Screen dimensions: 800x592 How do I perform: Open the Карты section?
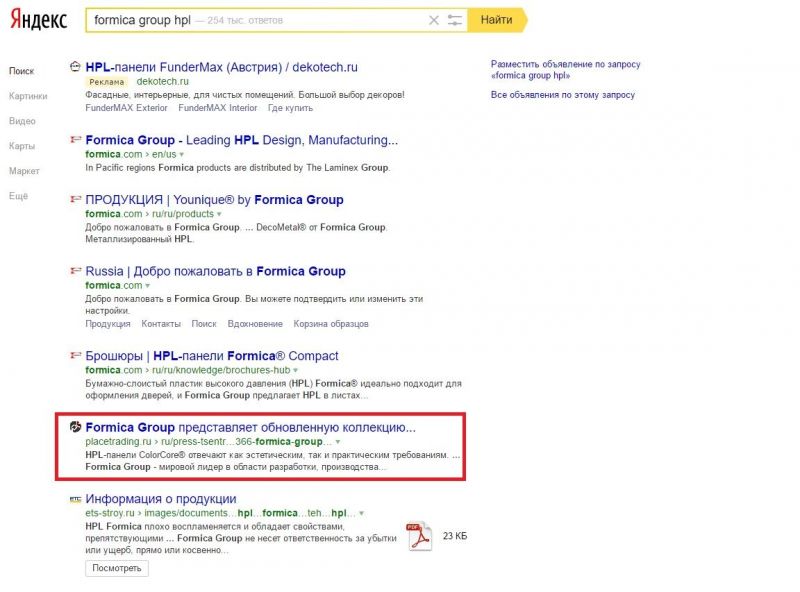(22, 146)
